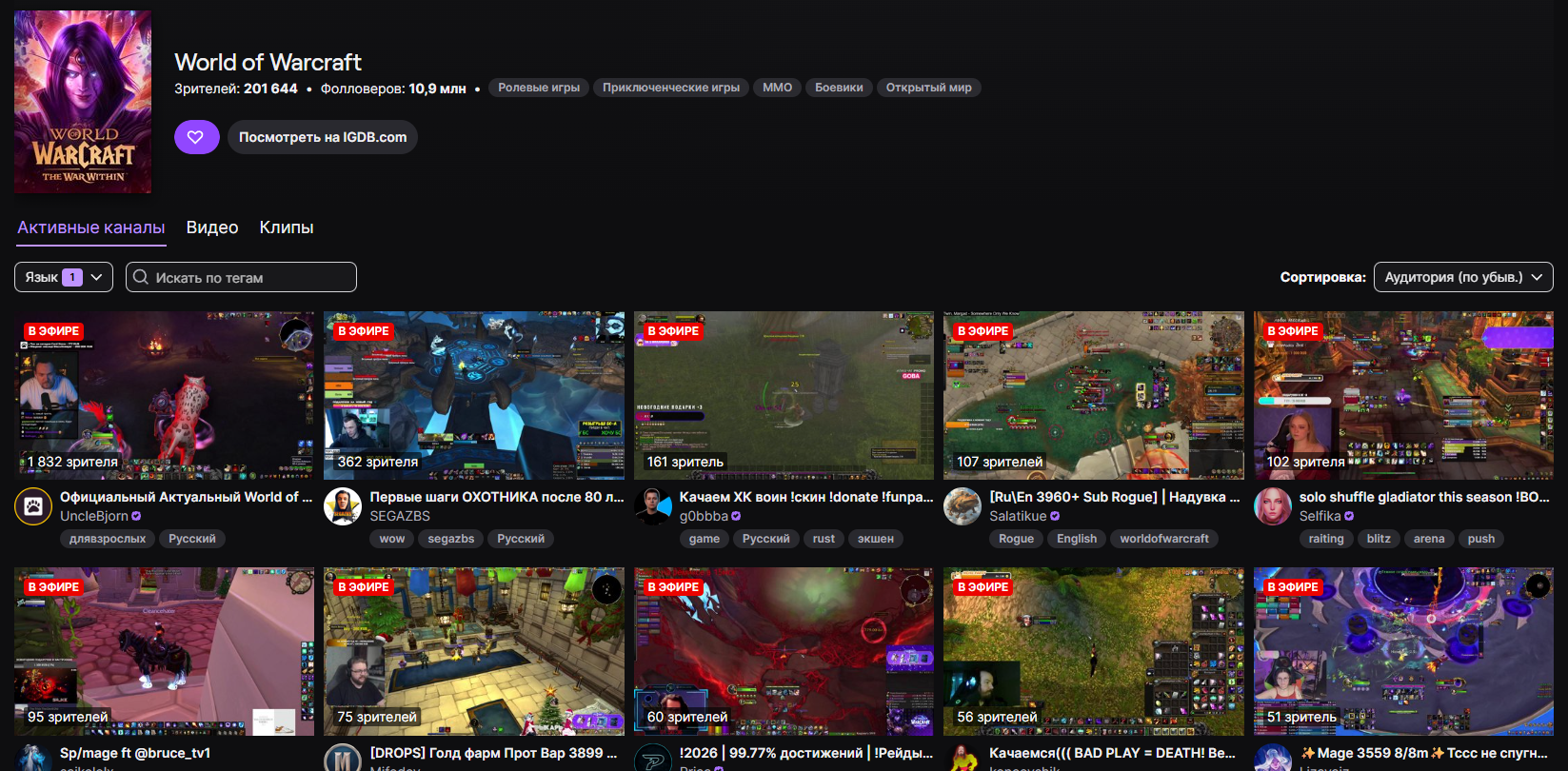Open stream thumbnail with 60 зрителей

[x=784, y=651]
